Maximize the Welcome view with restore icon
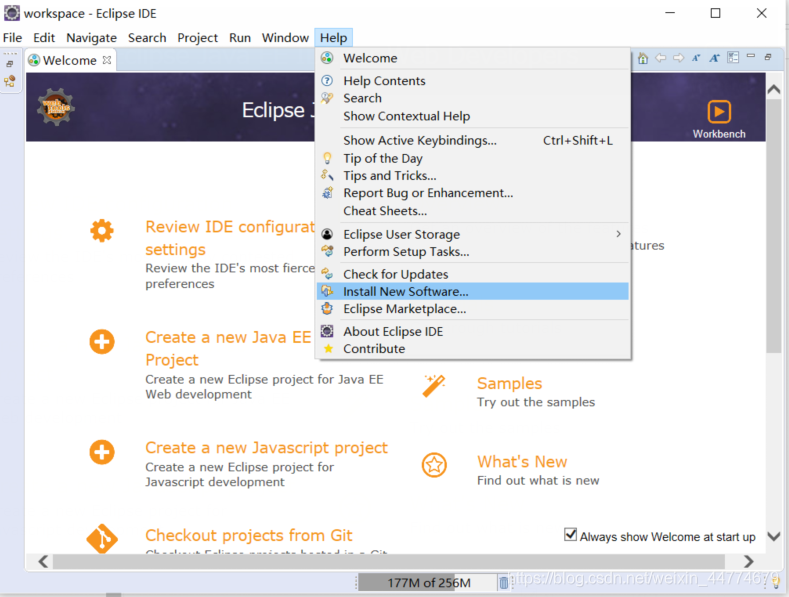 pyautogui.click(x=768, y=57)
